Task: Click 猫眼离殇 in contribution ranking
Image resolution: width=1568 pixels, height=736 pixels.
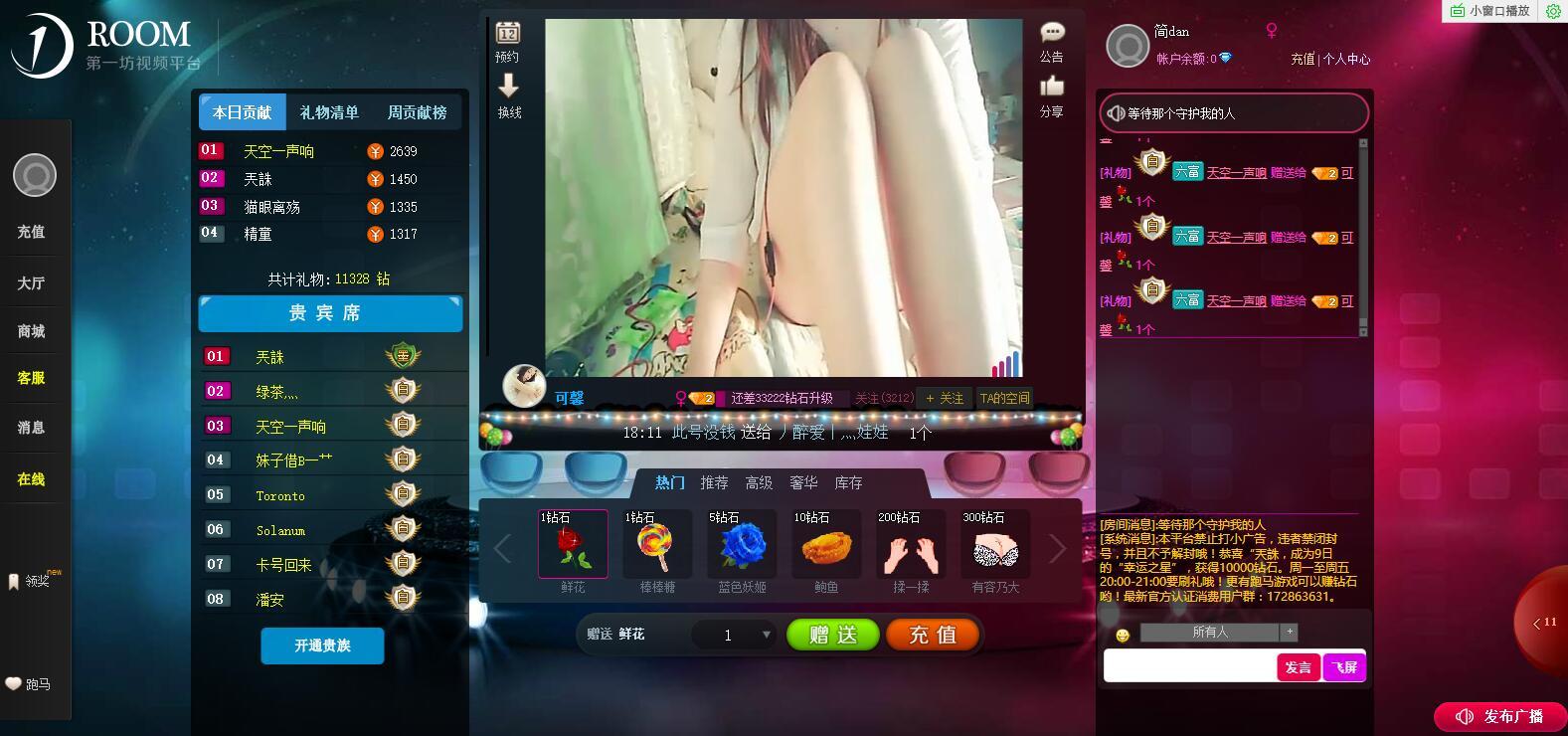Action: [271, 207]
